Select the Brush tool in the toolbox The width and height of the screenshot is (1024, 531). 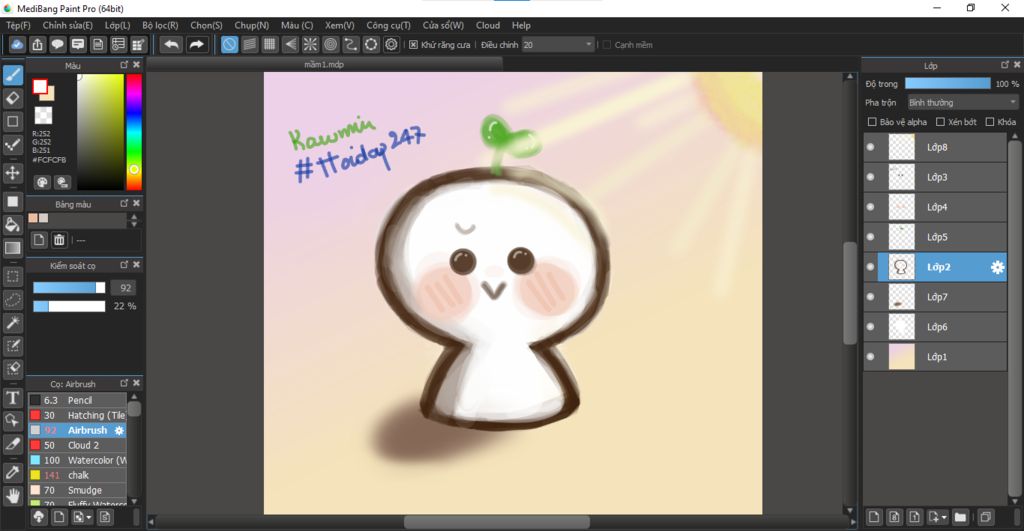tap(12, 75)
